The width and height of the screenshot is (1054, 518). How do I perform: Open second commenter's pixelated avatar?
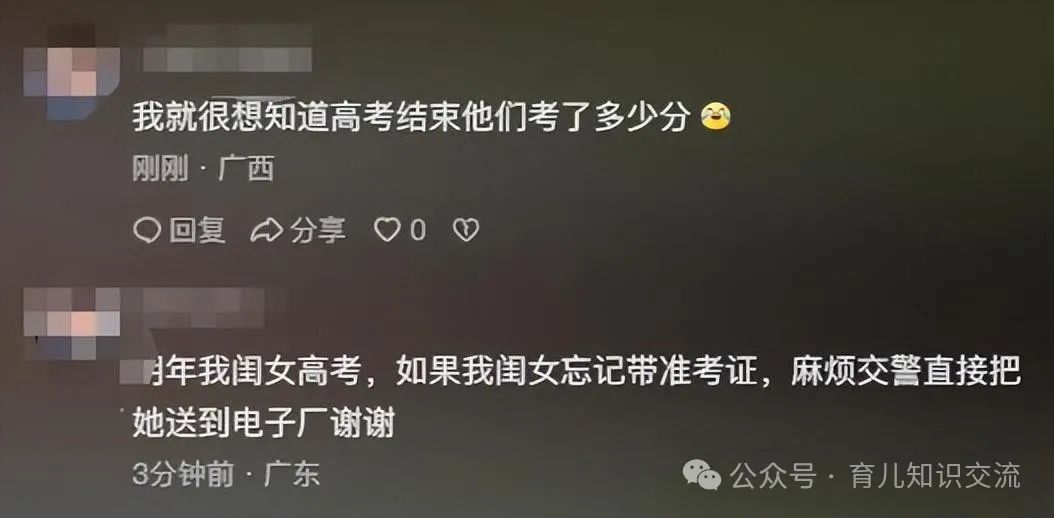click(71, 322)
